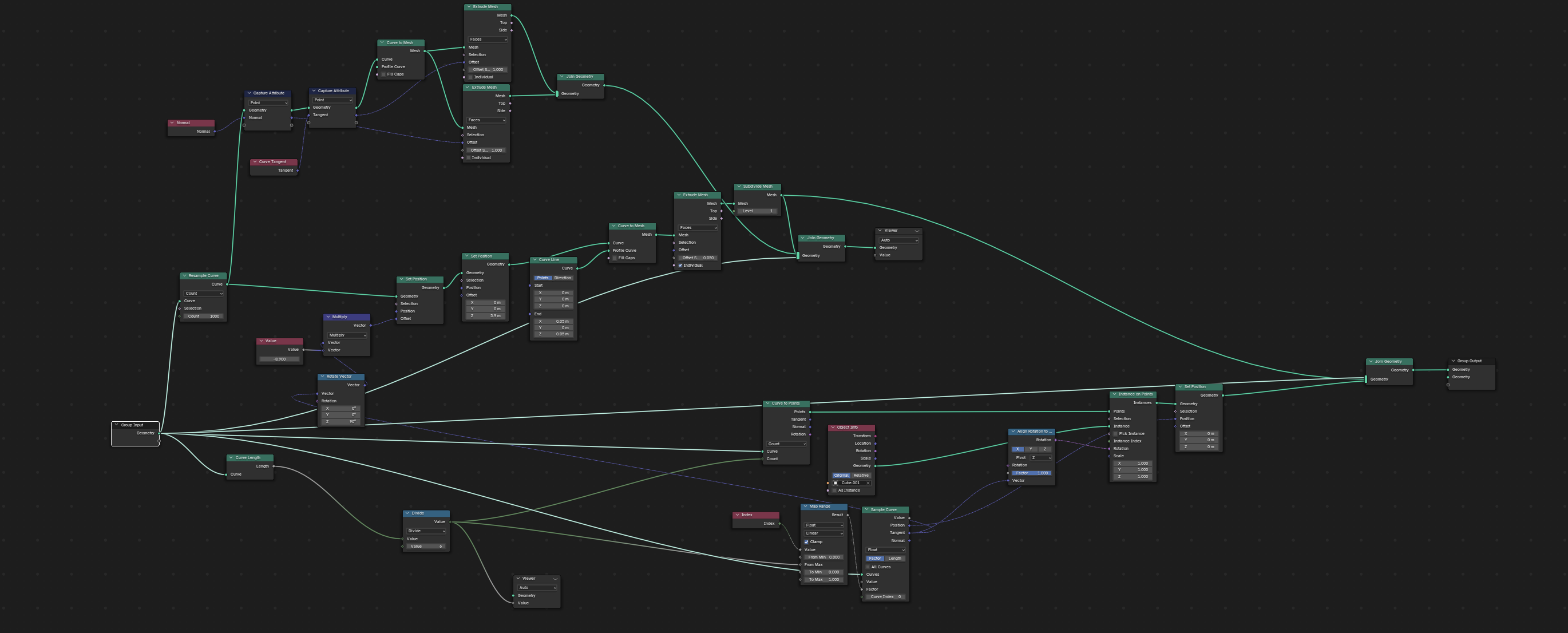Click the Cube.001 object type icon
This screenshot has width=1568, height=633.
(836, 482)
